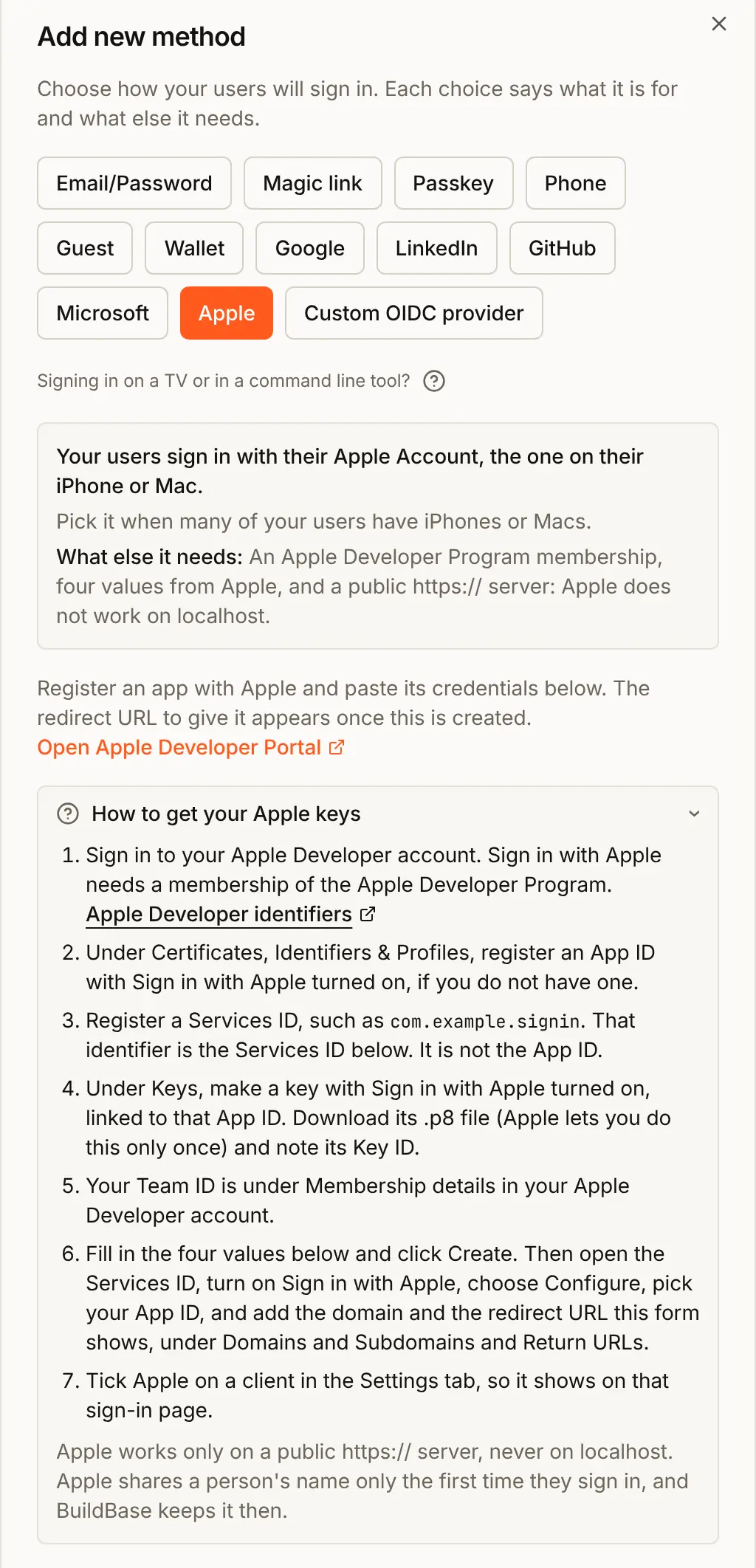Click the 'Signing in on a TV' hint text
Viewport: 756px width, 1568px height.
pos(224,381)
